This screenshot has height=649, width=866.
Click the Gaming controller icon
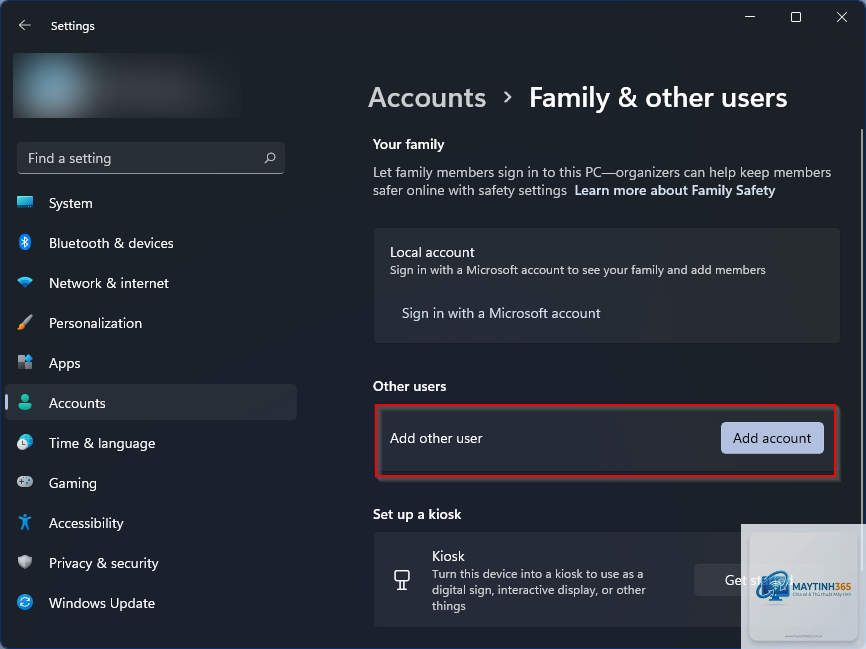coord(25,482)
